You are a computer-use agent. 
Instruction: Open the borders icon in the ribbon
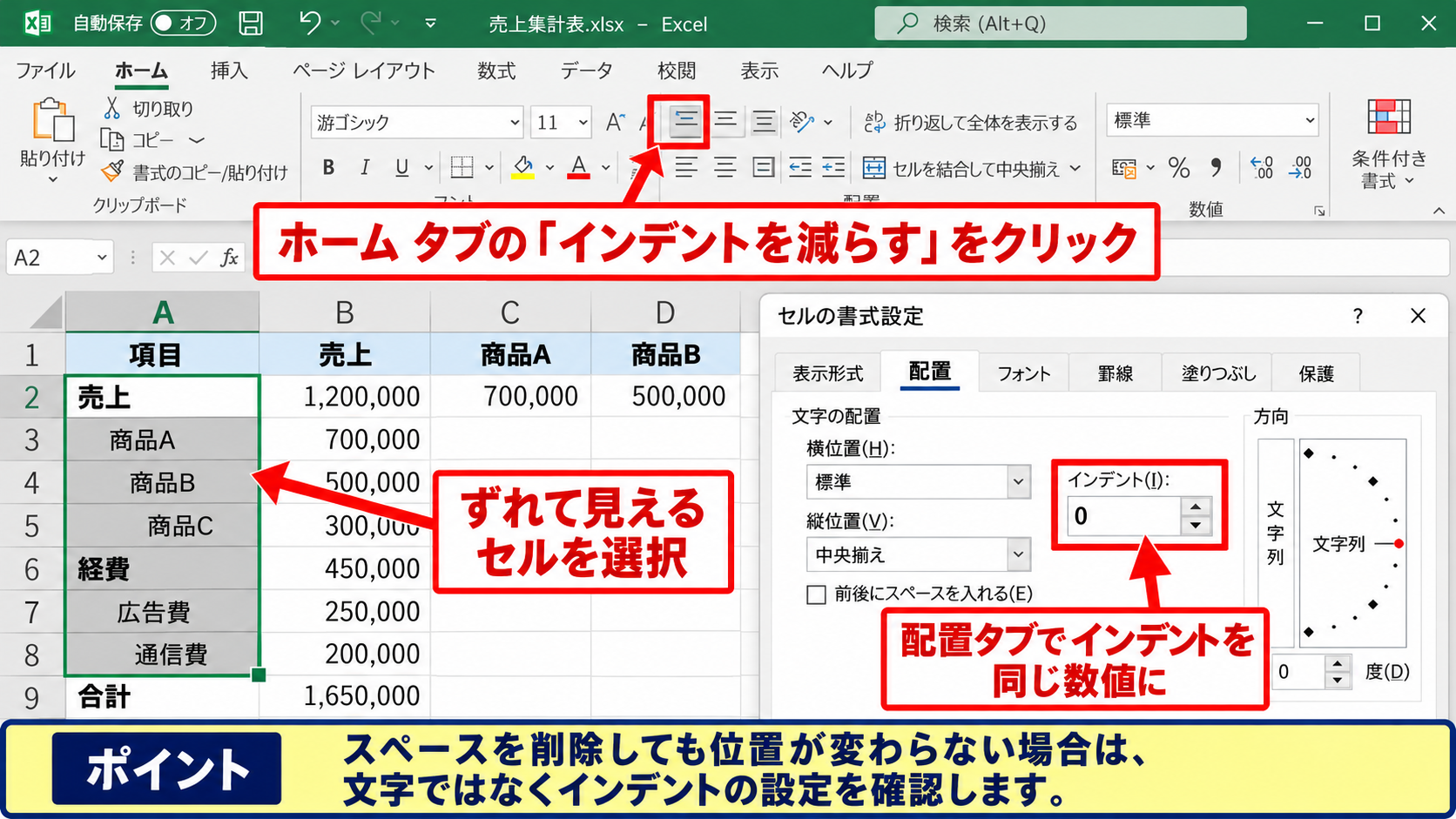[x=462, y=167]
